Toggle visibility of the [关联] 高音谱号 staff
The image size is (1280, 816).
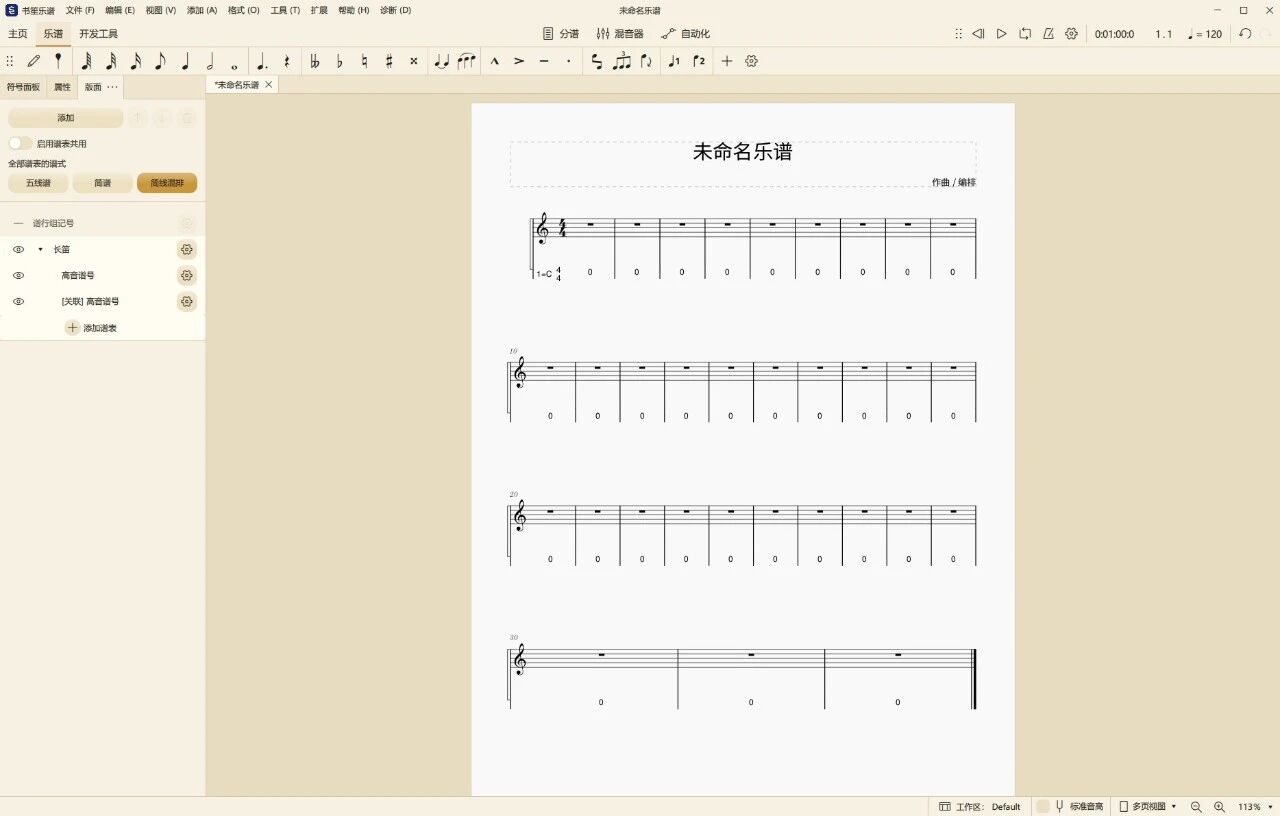[x=18, y=301]
